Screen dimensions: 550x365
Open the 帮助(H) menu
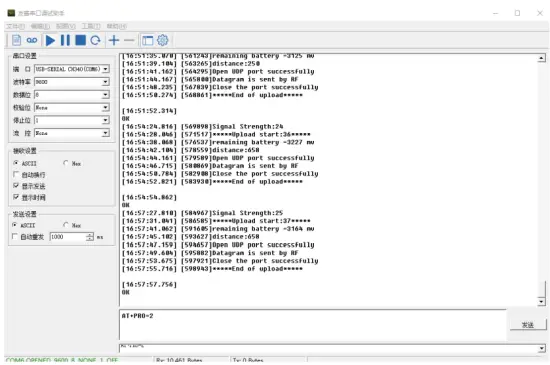tap(116, 26)
